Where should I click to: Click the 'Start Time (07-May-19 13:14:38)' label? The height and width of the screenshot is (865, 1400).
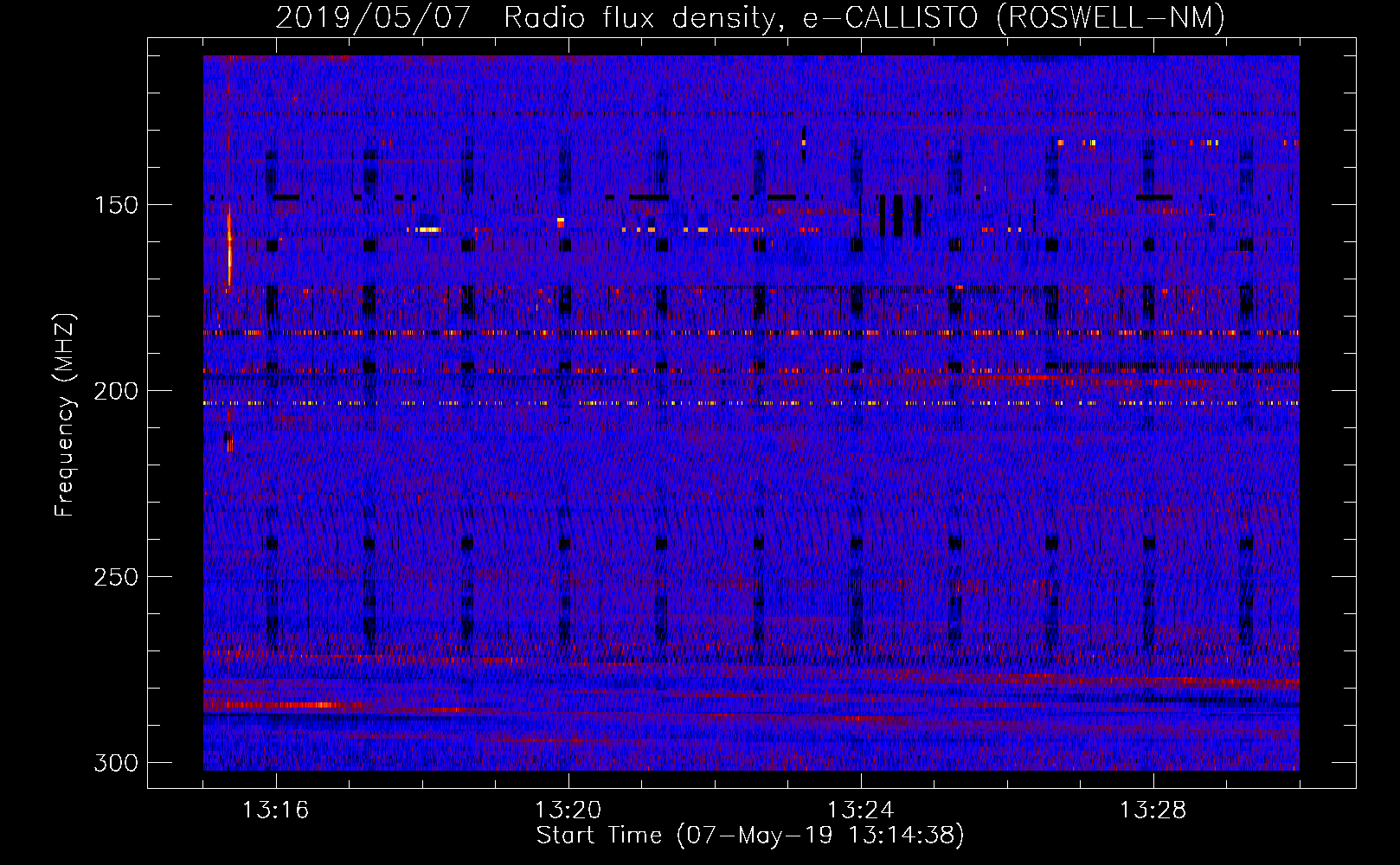(750, 836)
